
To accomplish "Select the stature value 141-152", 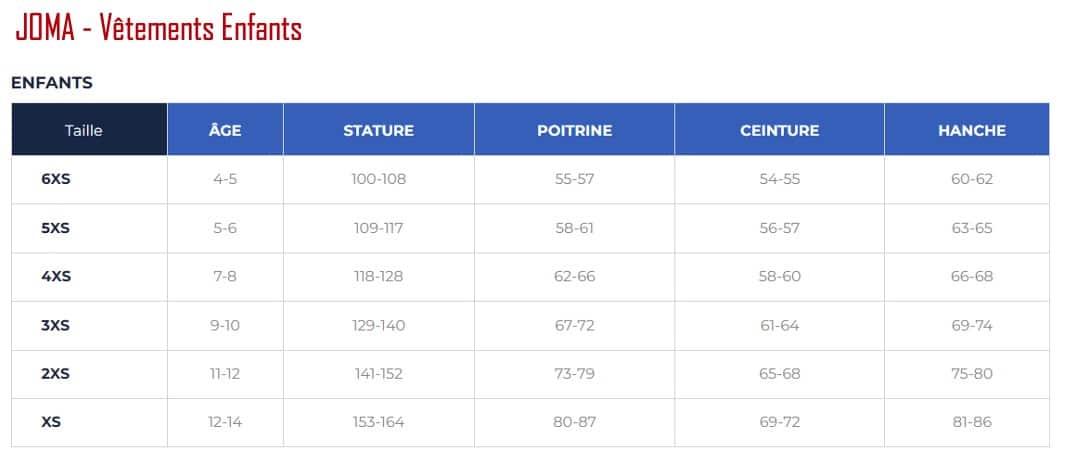I will click(x=379, y=374).
